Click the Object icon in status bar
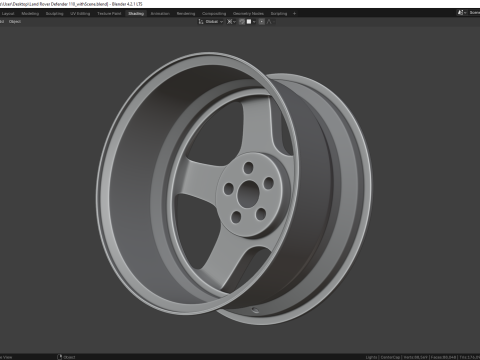 click(x=60, y=357)
